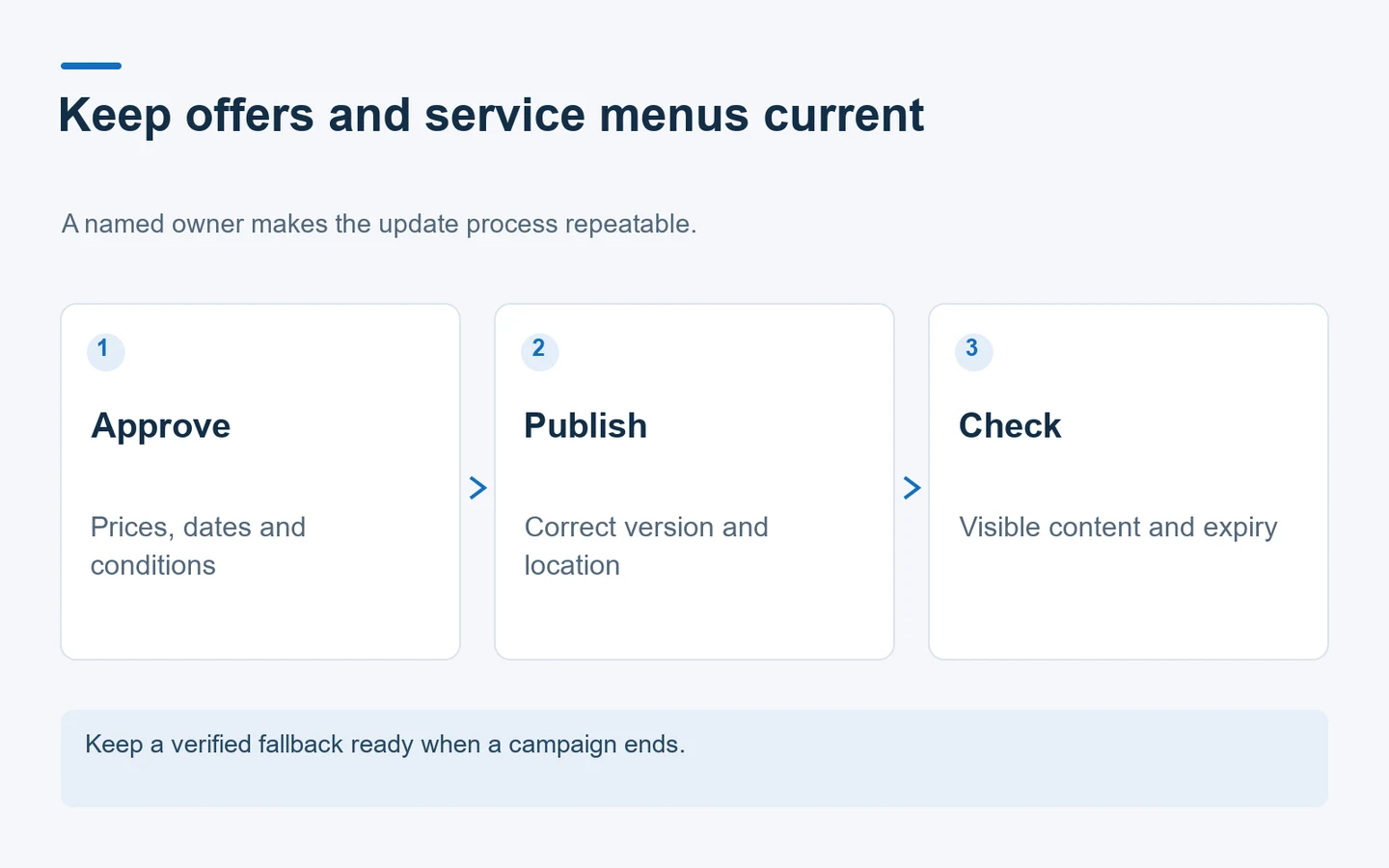This screenshot has width=1389, height=868.
Task: Click the text 'Prices, dates and conditions'
Action: (x=198, y=546)
